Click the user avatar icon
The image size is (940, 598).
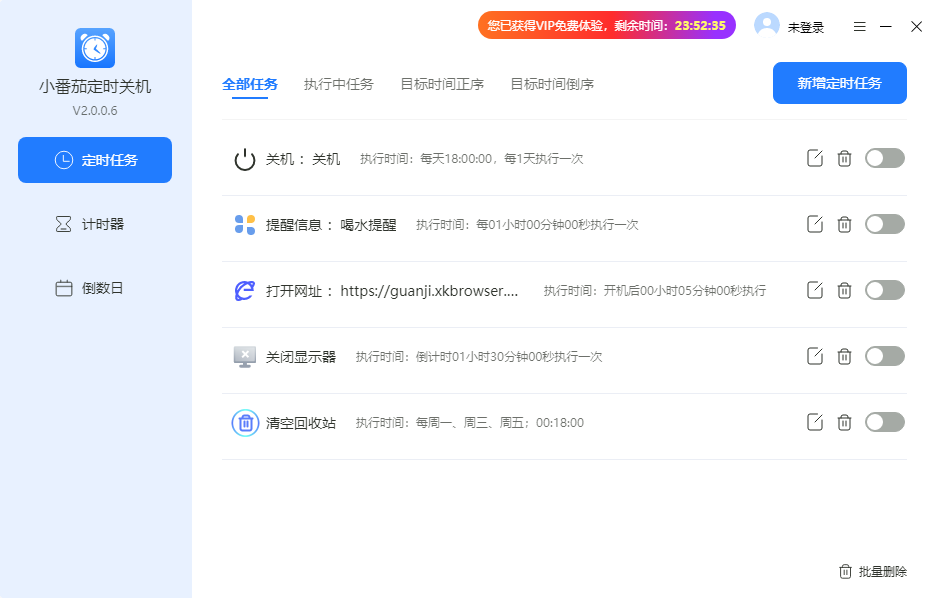pos(767,26)
